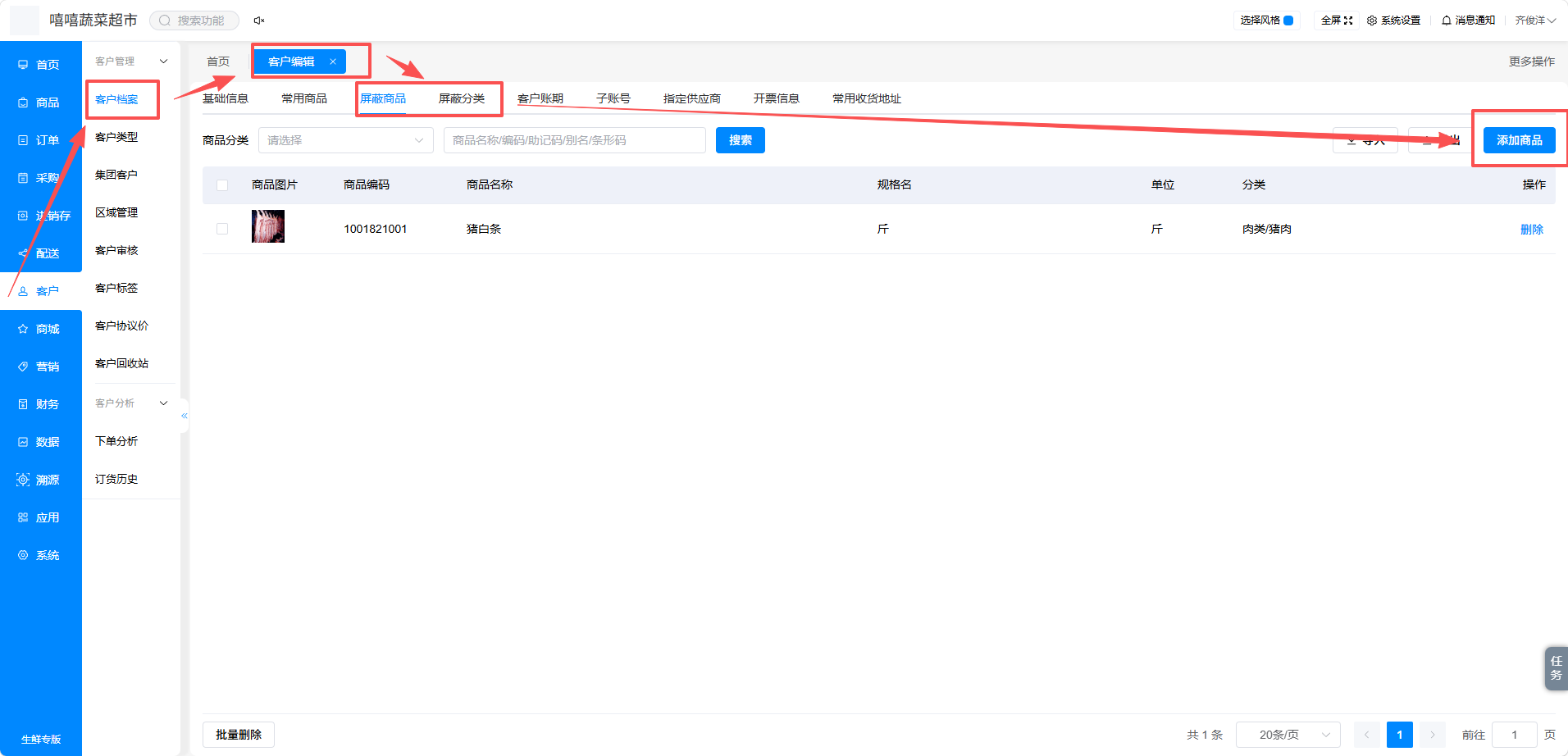1568x756 pixels.
Task: Open the 20条/页 page size dropdown
Action: coord(1288,735)
